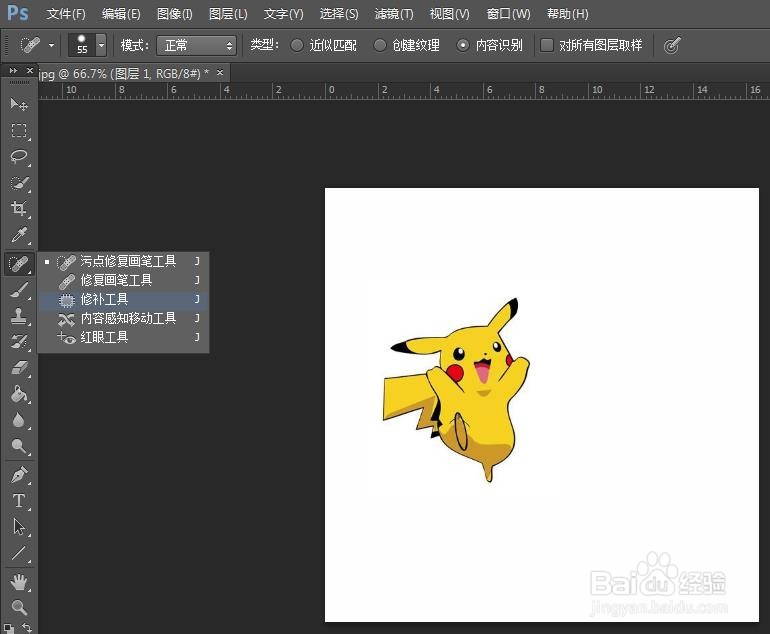770x634 pixels.
Task: Open the 编辑(E) menu
Action: [121, 14]
